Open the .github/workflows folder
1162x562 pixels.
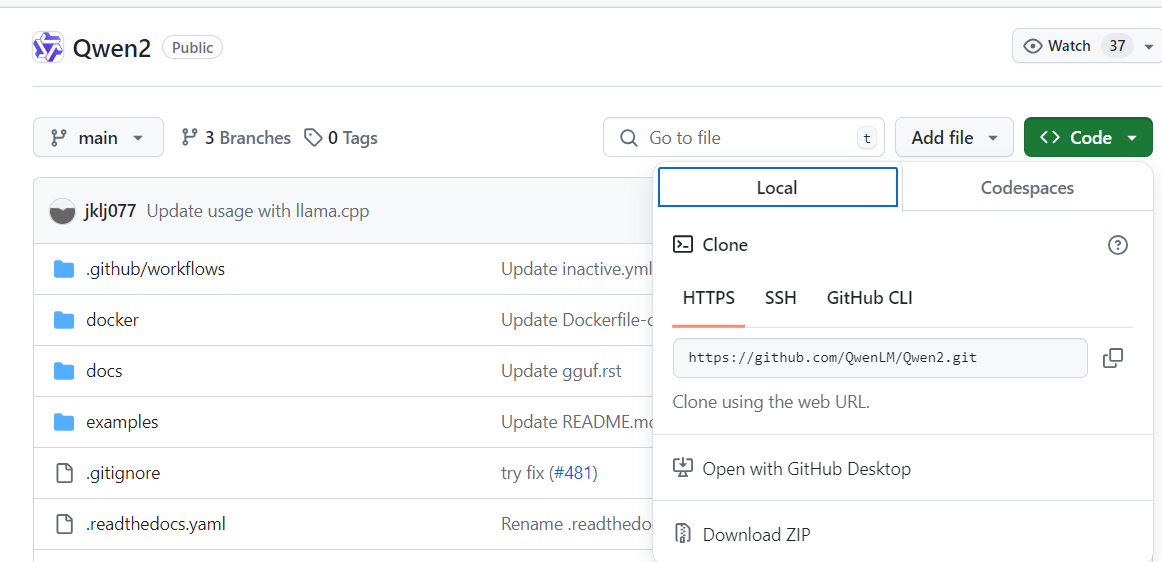tap(156, 268)
